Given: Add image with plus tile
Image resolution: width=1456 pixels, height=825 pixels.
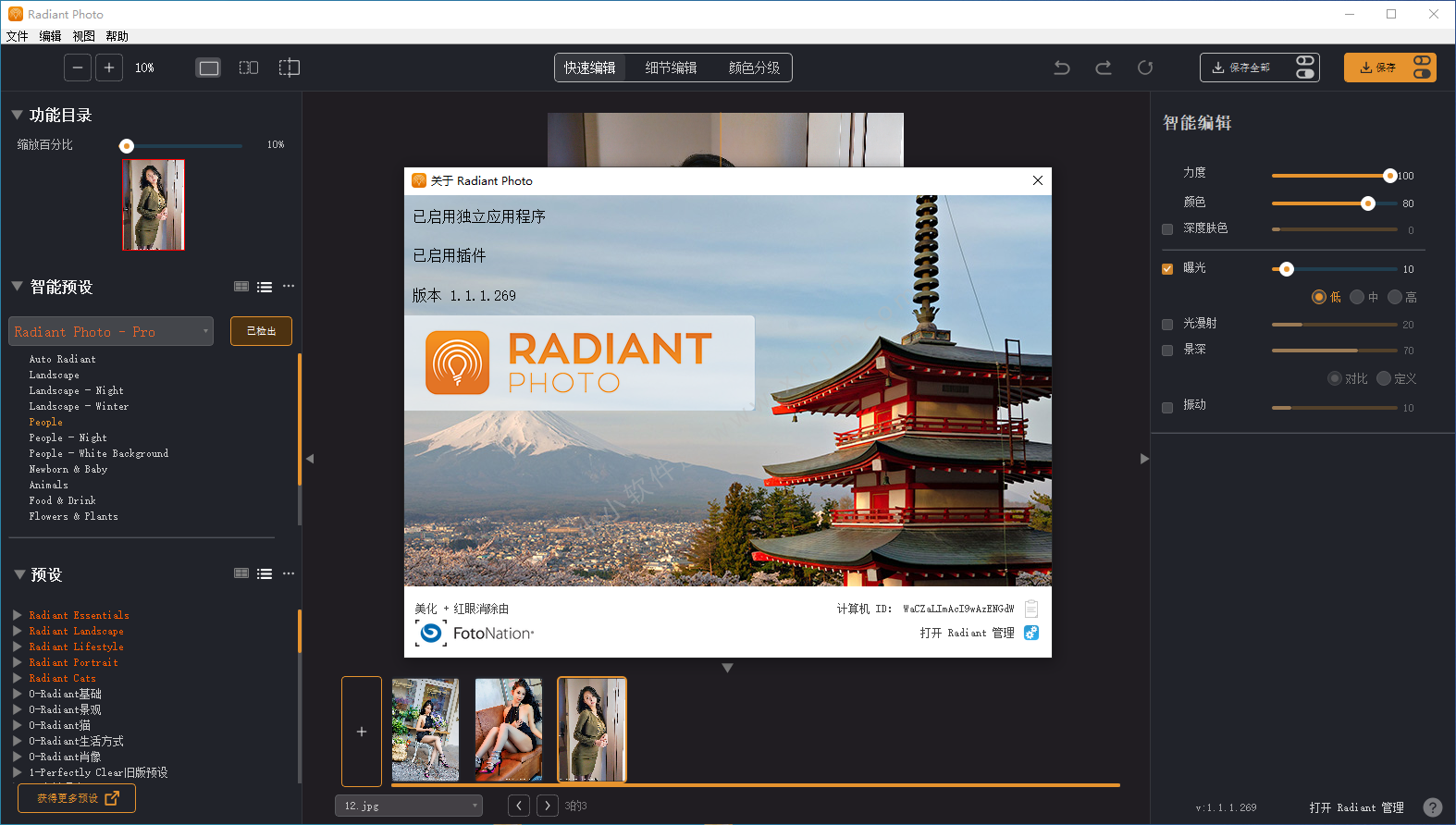Looking at the screenshot, I should click(x=362, y=732).
